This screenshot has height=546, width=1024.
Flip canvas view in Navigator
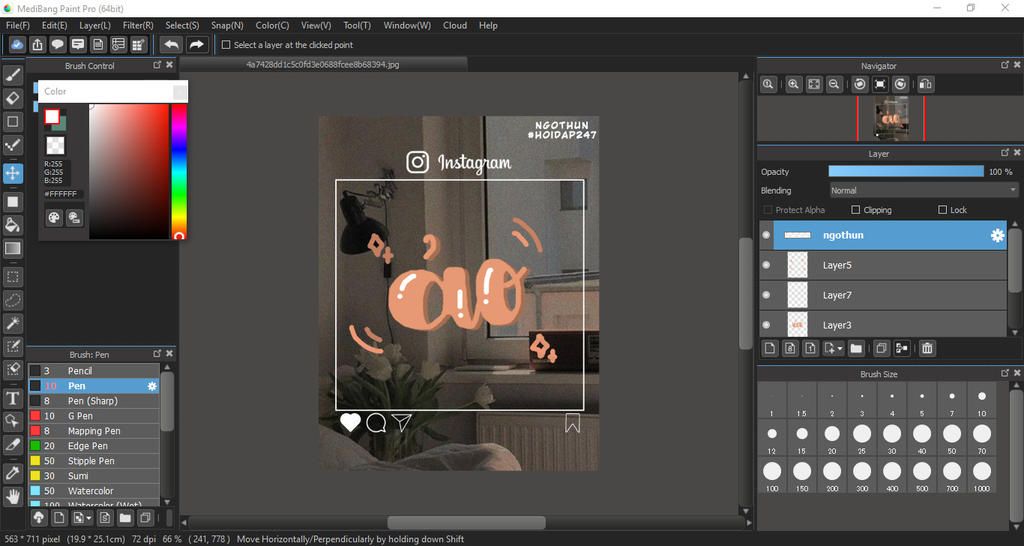[925, 84]
